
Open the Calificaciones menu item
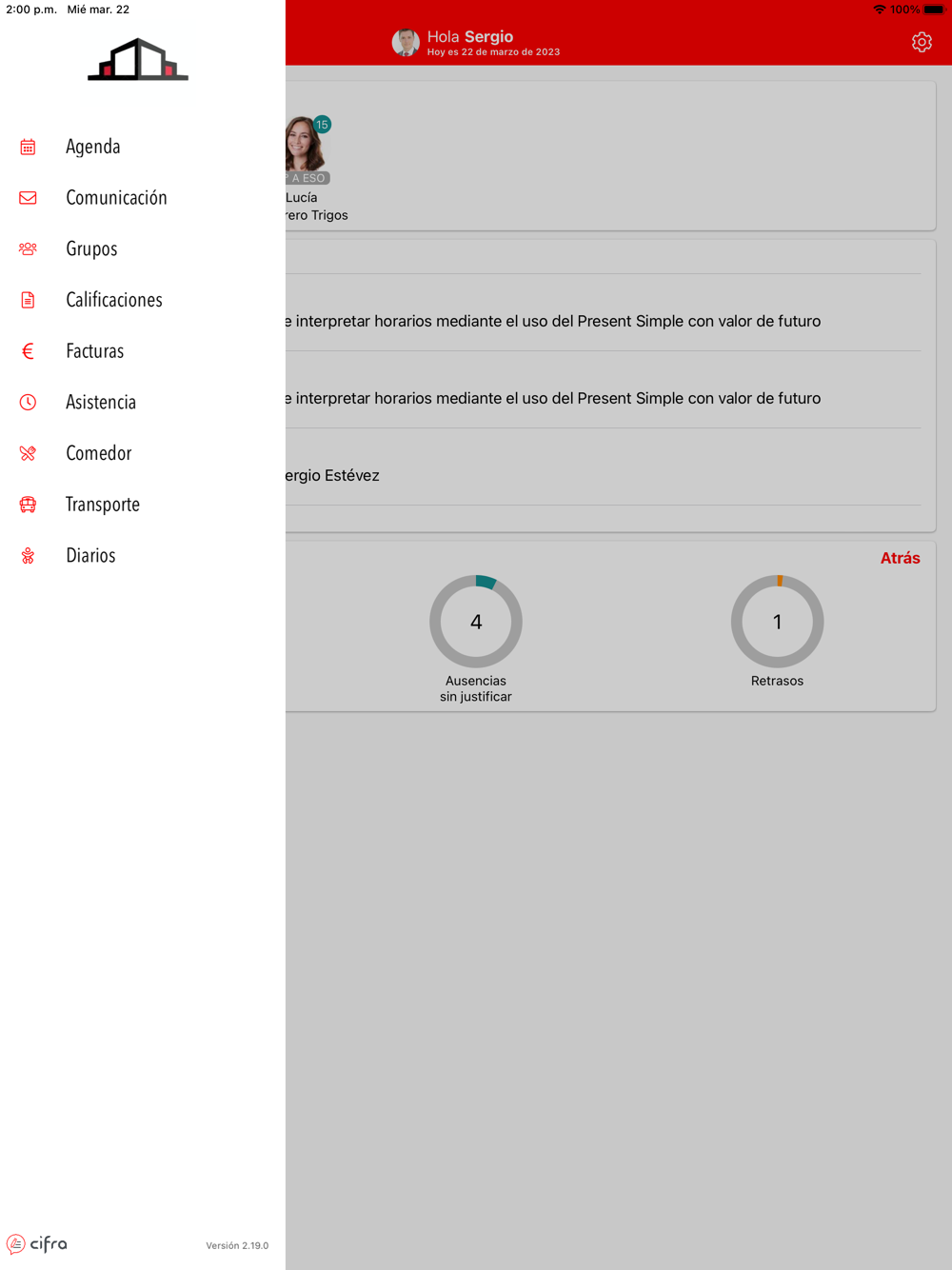pos(143,300)
